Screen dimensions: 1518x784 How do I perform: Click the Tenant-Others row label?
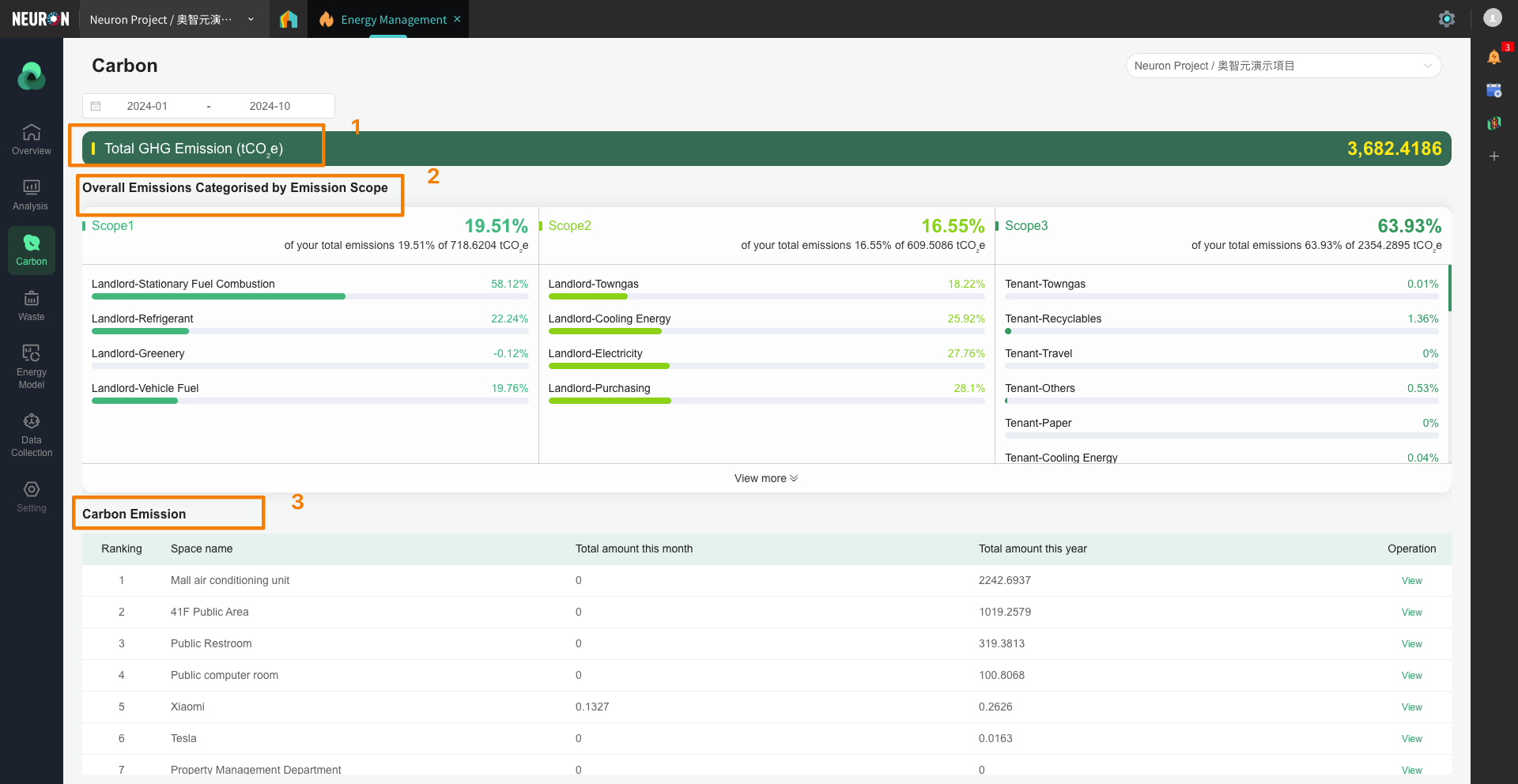[1040, 388]
